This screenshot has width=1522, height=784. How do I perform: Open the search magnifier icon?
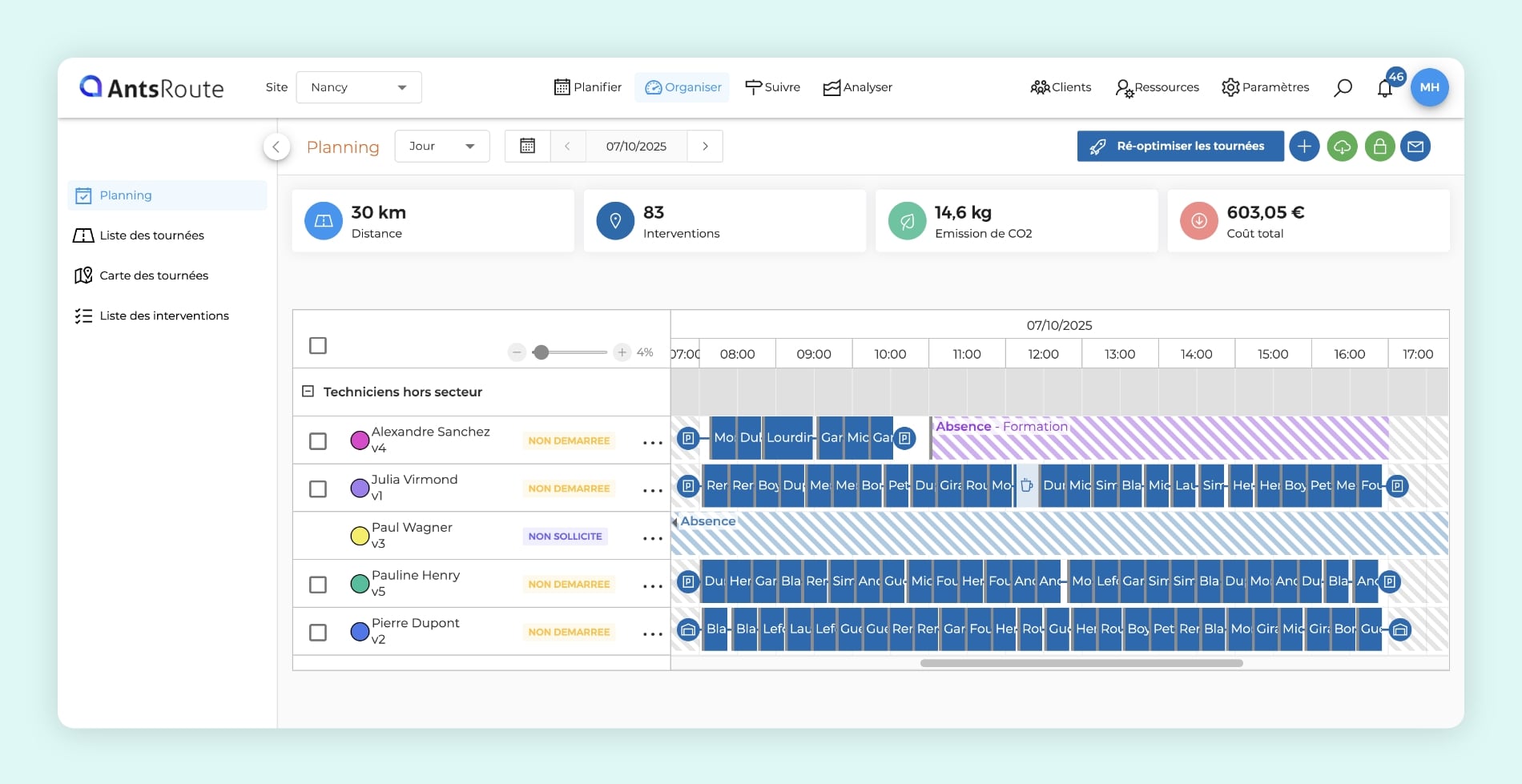pos(1343,88)
